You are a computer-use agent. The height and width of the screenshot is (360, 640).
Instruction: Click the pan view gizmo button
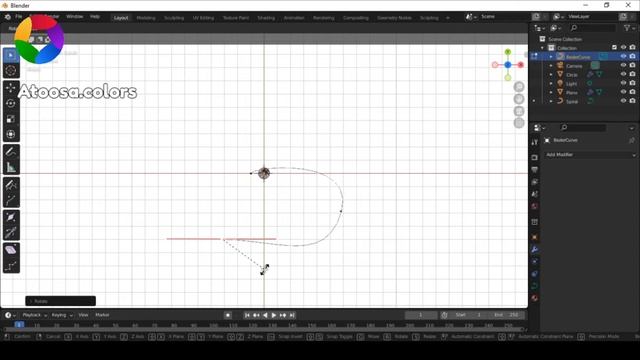tap(519, 99)
